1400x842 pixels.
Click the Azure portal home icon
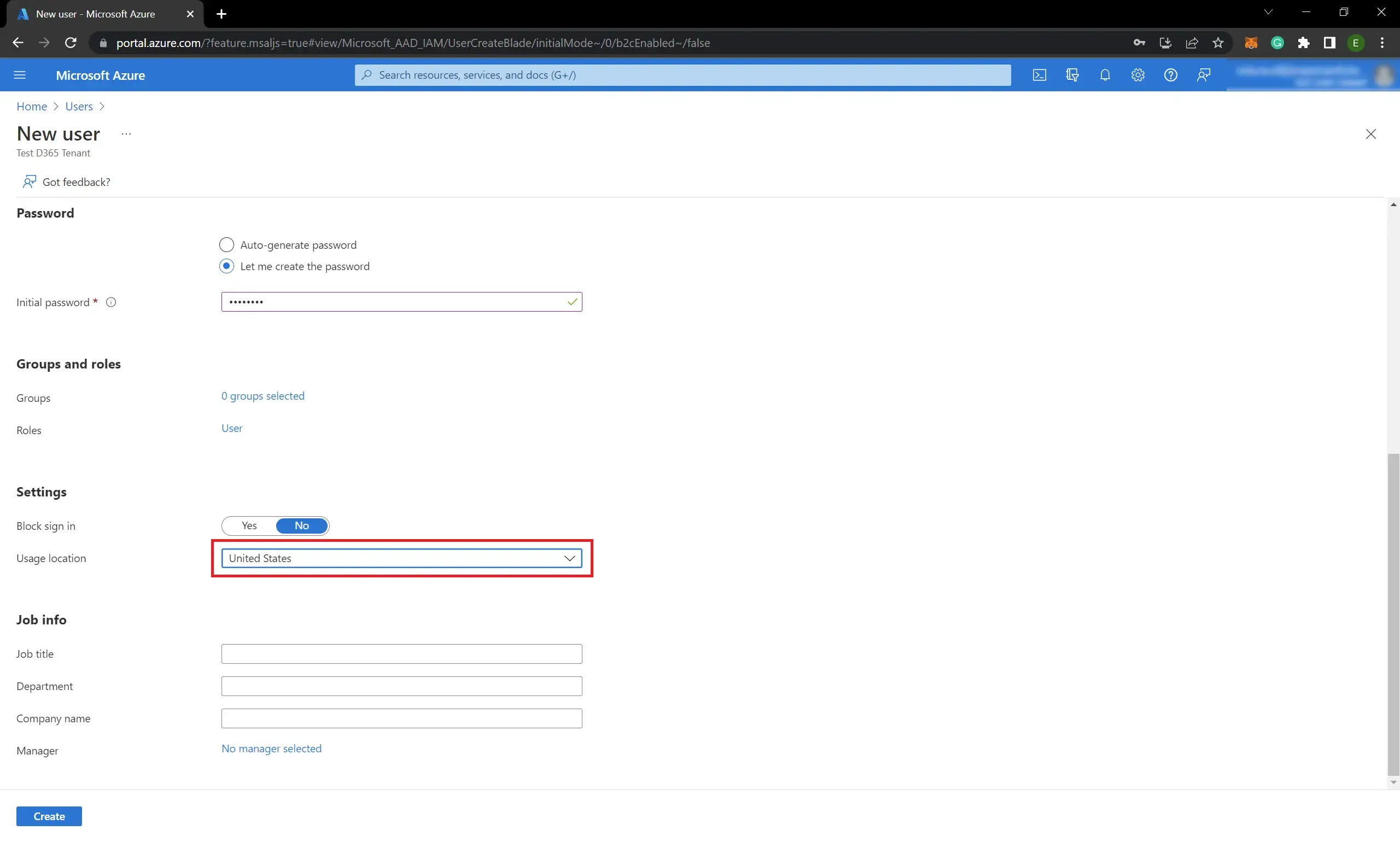(32, 105)
